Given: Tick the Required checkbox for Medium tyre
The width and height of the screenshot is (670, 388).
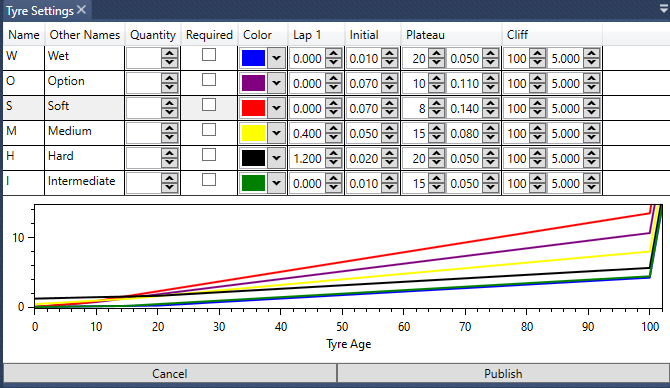Looking at the screenshot, I should pyautogui.click(x=209, y=130).
